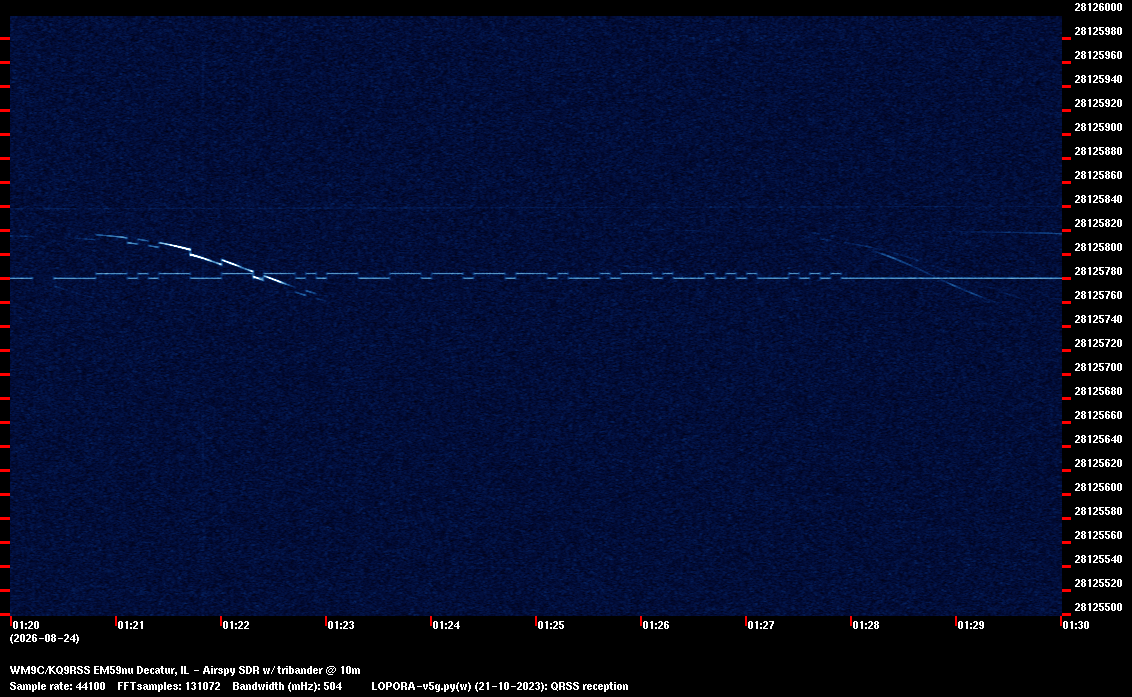Click the 01:29 time label
Image resolution: width=1132 pixels, height=697 pixels.
tap(971, 625)
